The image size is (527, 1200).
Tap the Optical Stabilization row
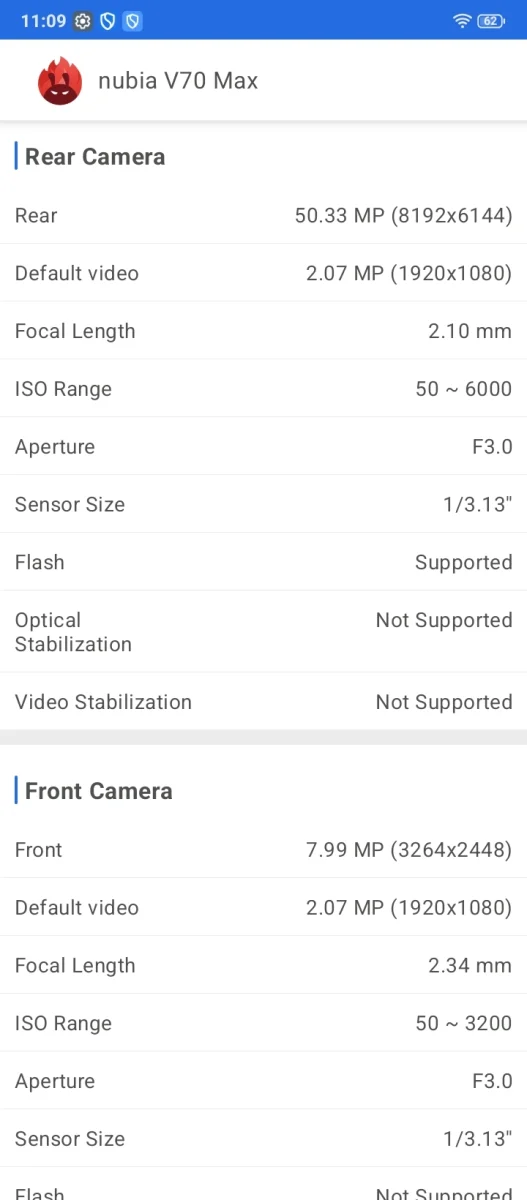pyautogui.click(x=263, y=632)
